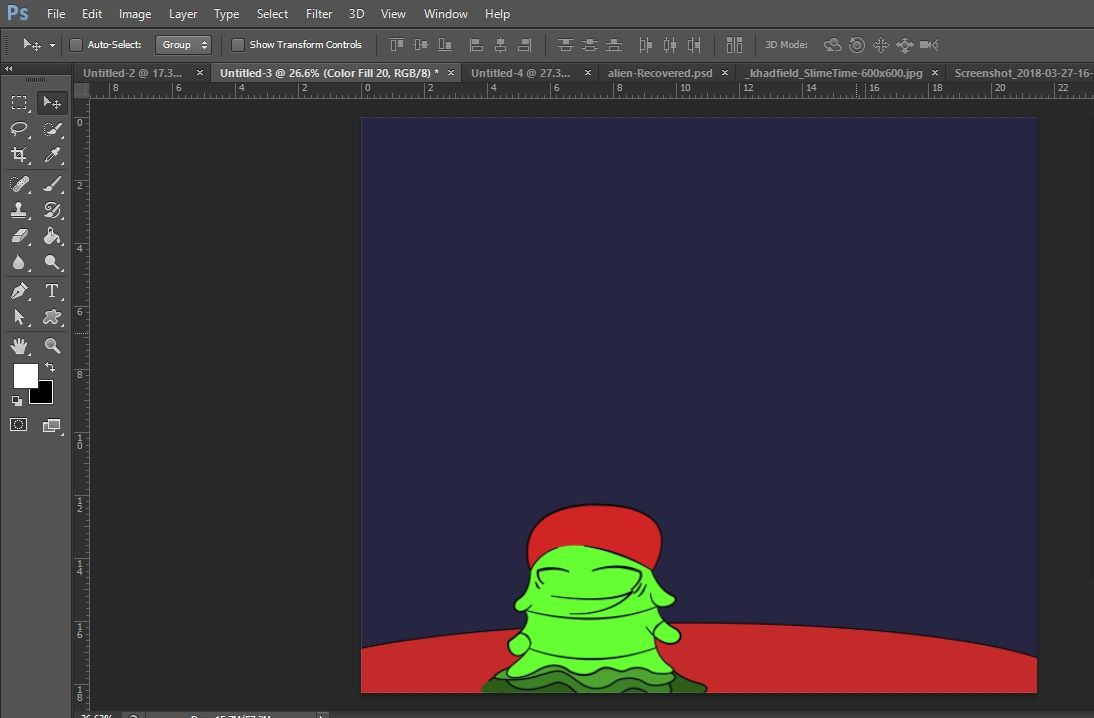Select the Rectangular Marquee tool
This screenshot has height=718, width=1094.
(19, 103)
